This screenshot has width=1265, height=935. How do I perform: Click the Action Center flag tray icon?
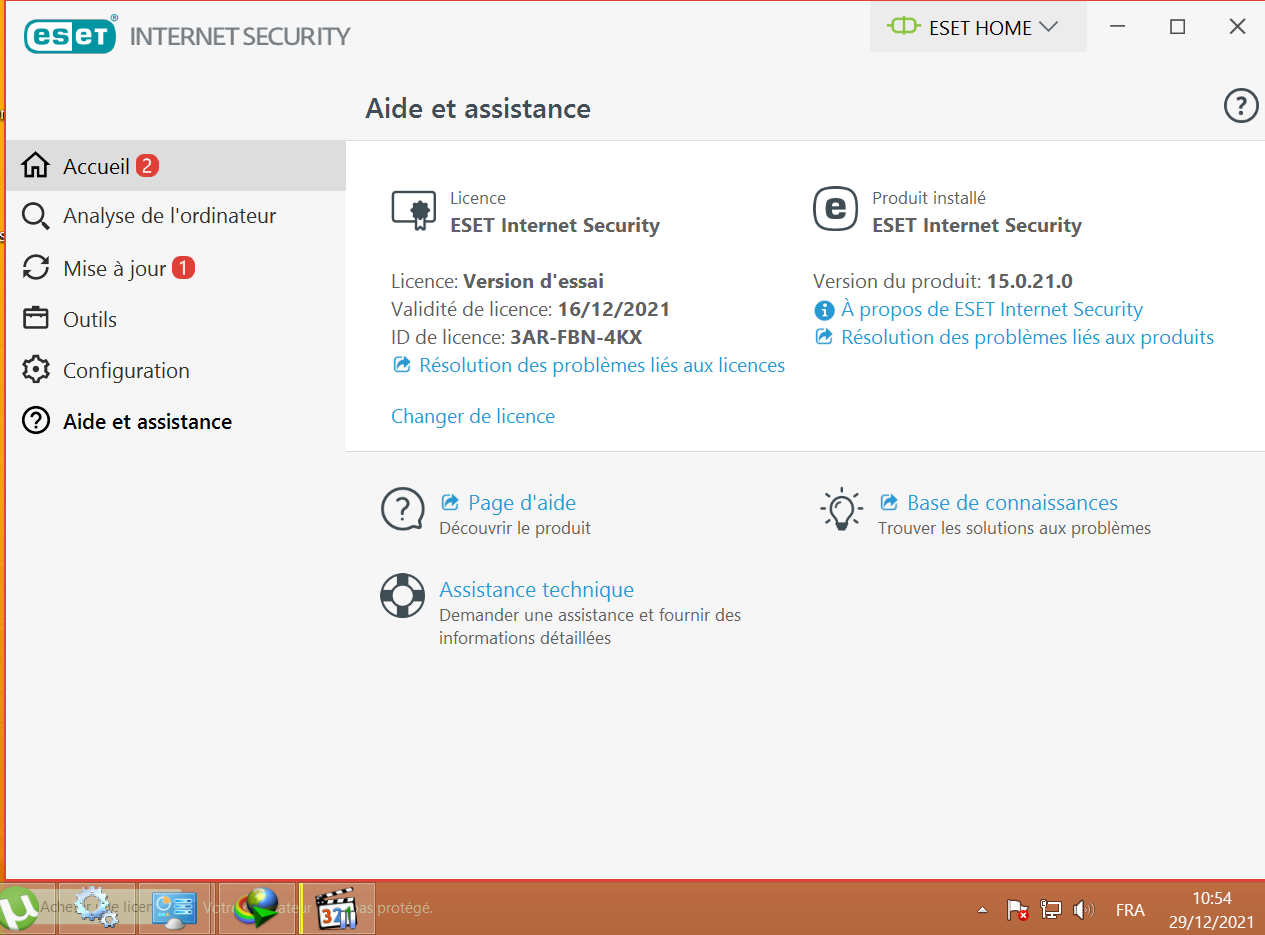point(1018,910)
